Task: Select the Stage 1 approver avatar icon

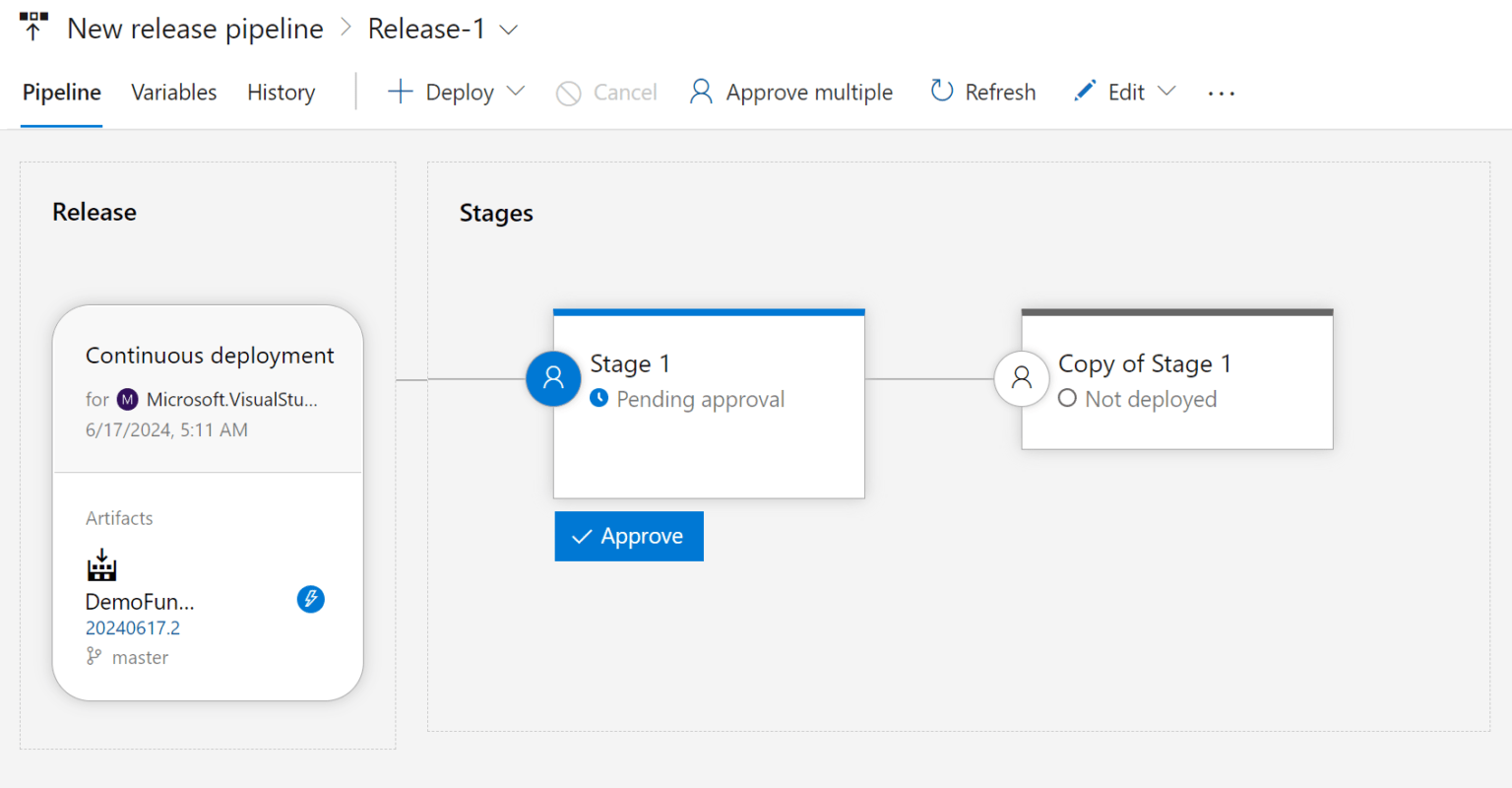Action: coord(553,378)
